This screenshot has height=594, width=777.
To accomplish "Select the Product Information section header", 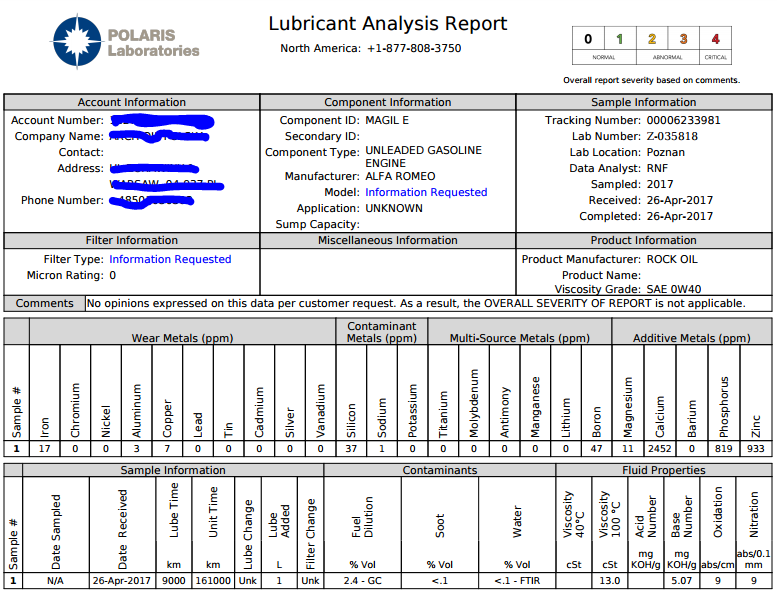I will tap(643, 240).
